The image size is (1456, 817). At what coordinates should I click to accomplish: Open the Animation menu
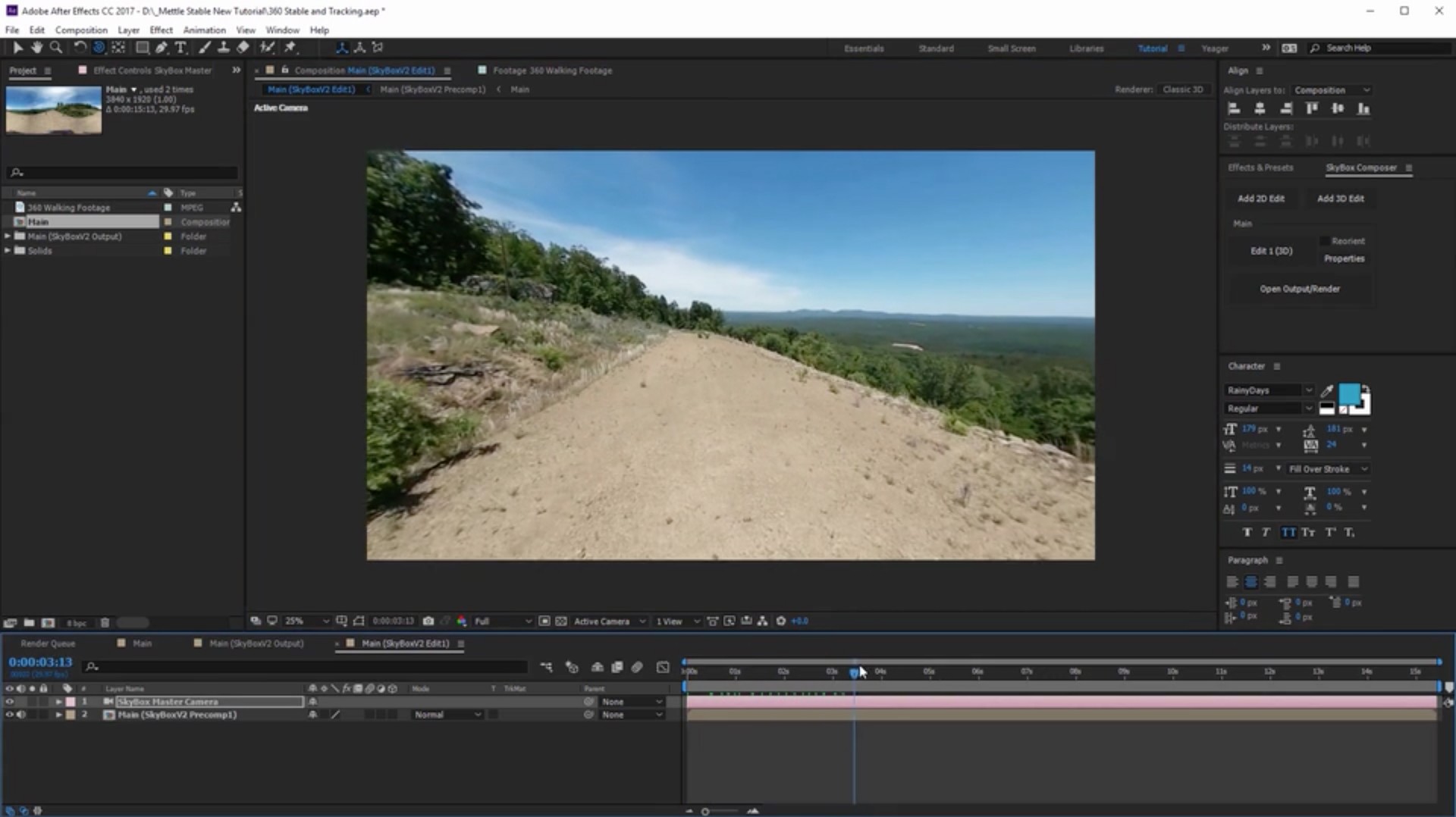tap(204, 30)
